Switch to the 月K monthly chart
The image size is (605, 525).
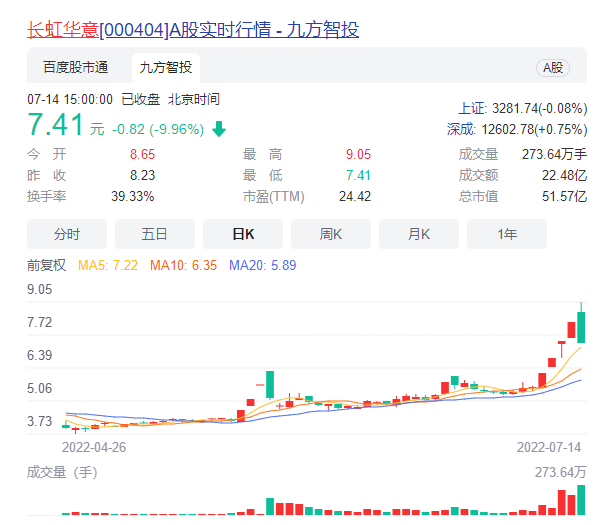(x=419, y=234)
